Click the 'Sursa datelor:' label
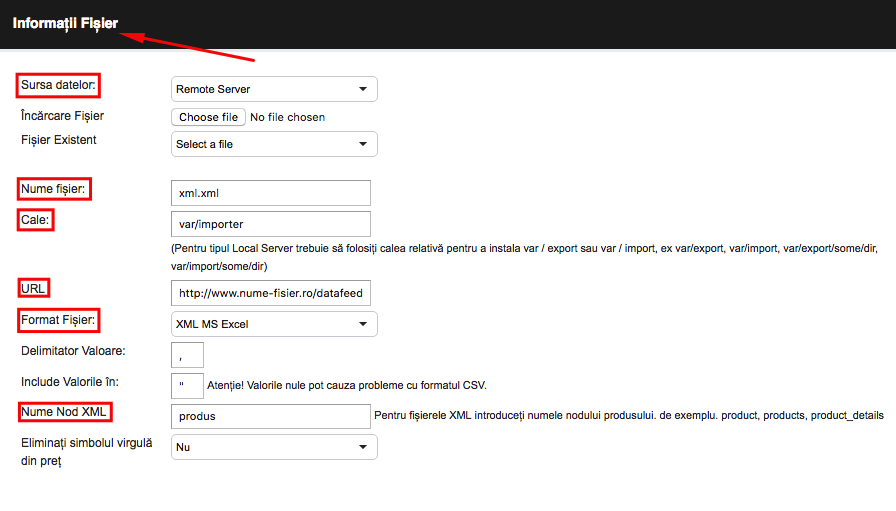 point(58,85)
